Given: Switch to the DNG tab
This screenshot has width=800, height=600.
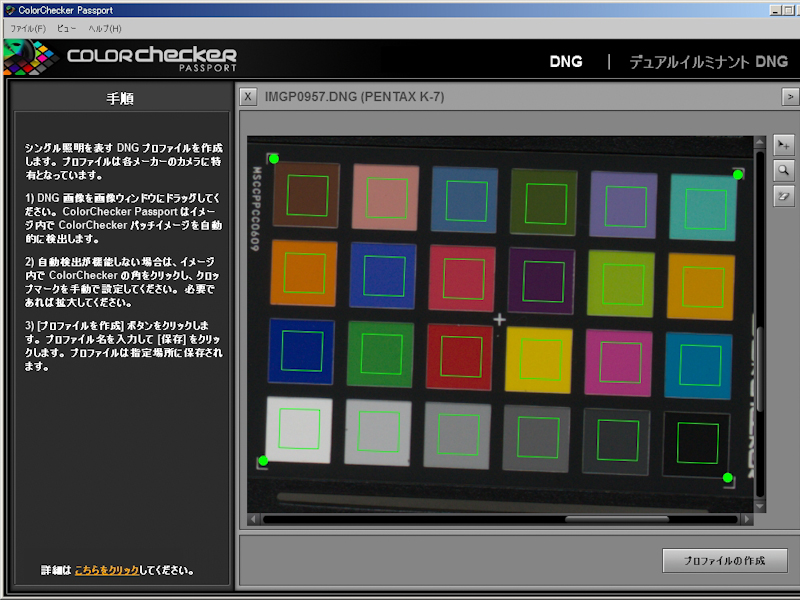Looking at the screenshot, I should (566, 61).
